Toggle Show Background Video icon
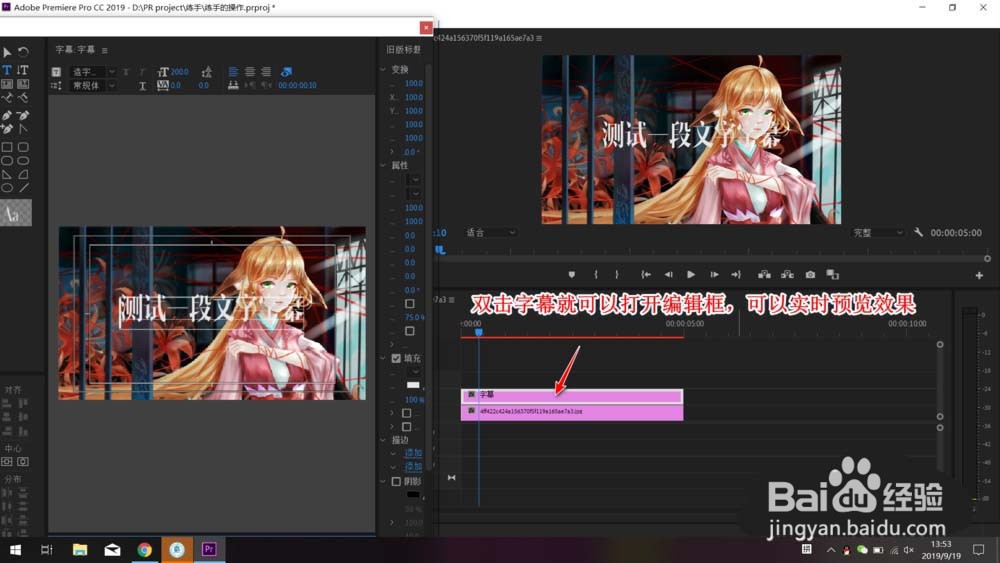 point(286,72)
